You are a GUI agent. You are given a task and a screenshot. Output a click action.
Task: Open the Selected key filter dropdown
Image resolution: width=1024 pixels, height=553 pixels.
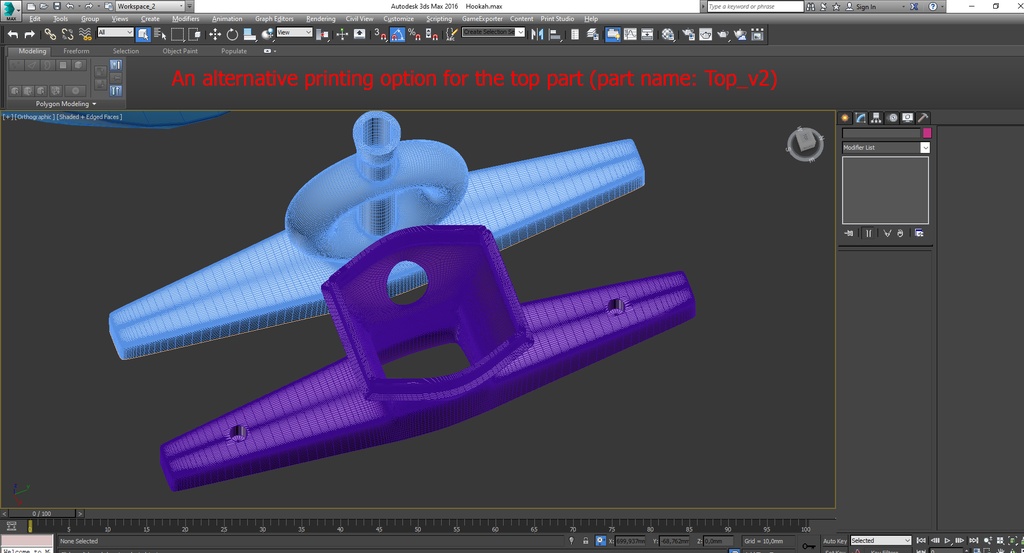click(x=880, y=541)
